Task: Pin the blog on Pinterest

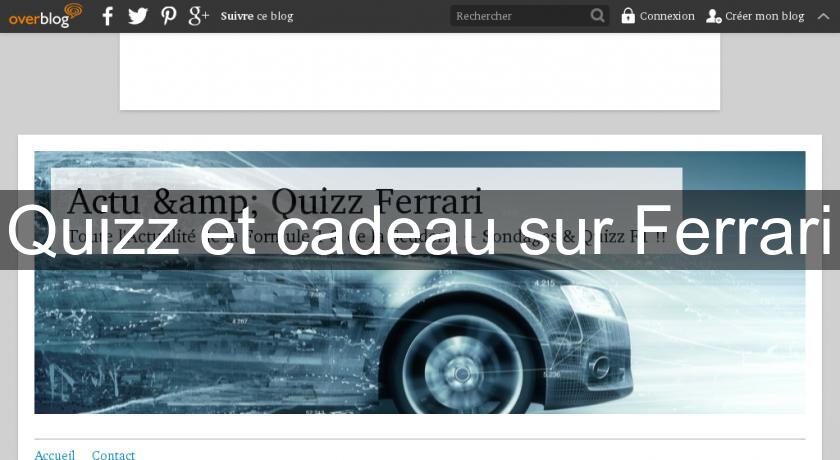Action: pyautogui.click(x=169, y=16)
